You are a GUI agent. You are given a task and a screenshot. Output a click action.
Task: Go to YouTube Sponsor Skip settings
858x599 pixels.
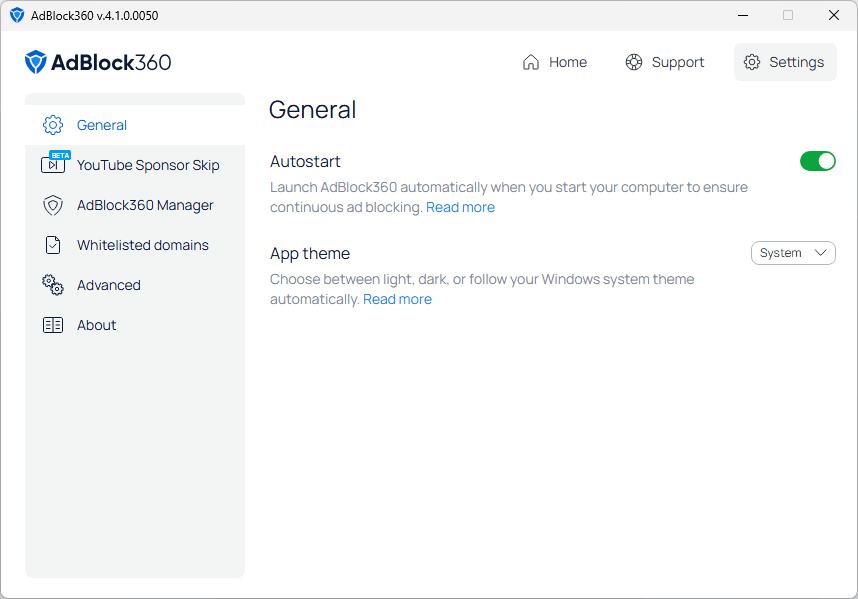pos(148,165)
